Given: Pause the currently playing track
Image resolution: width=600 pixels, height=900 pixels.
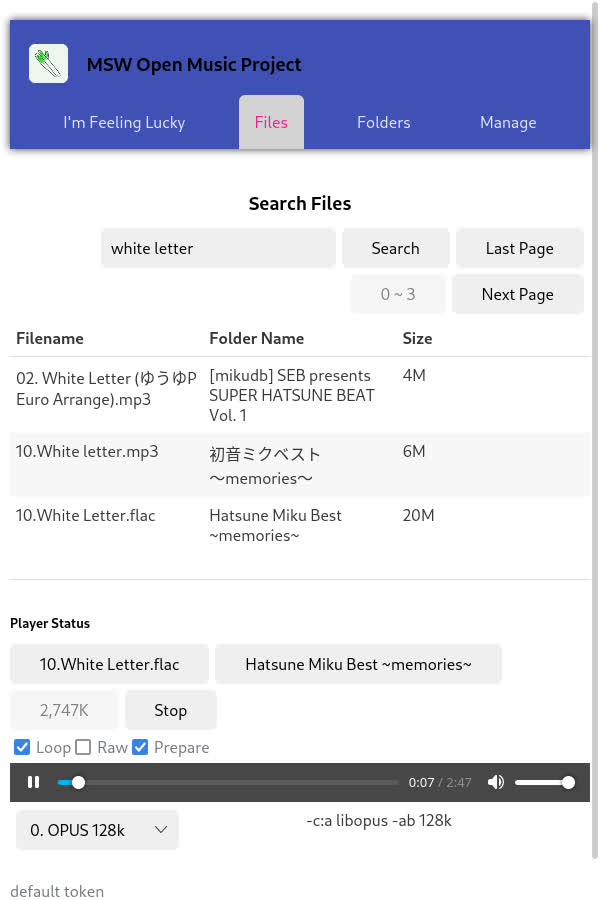Looking at the screenshot, I should [x=34, y=782].
